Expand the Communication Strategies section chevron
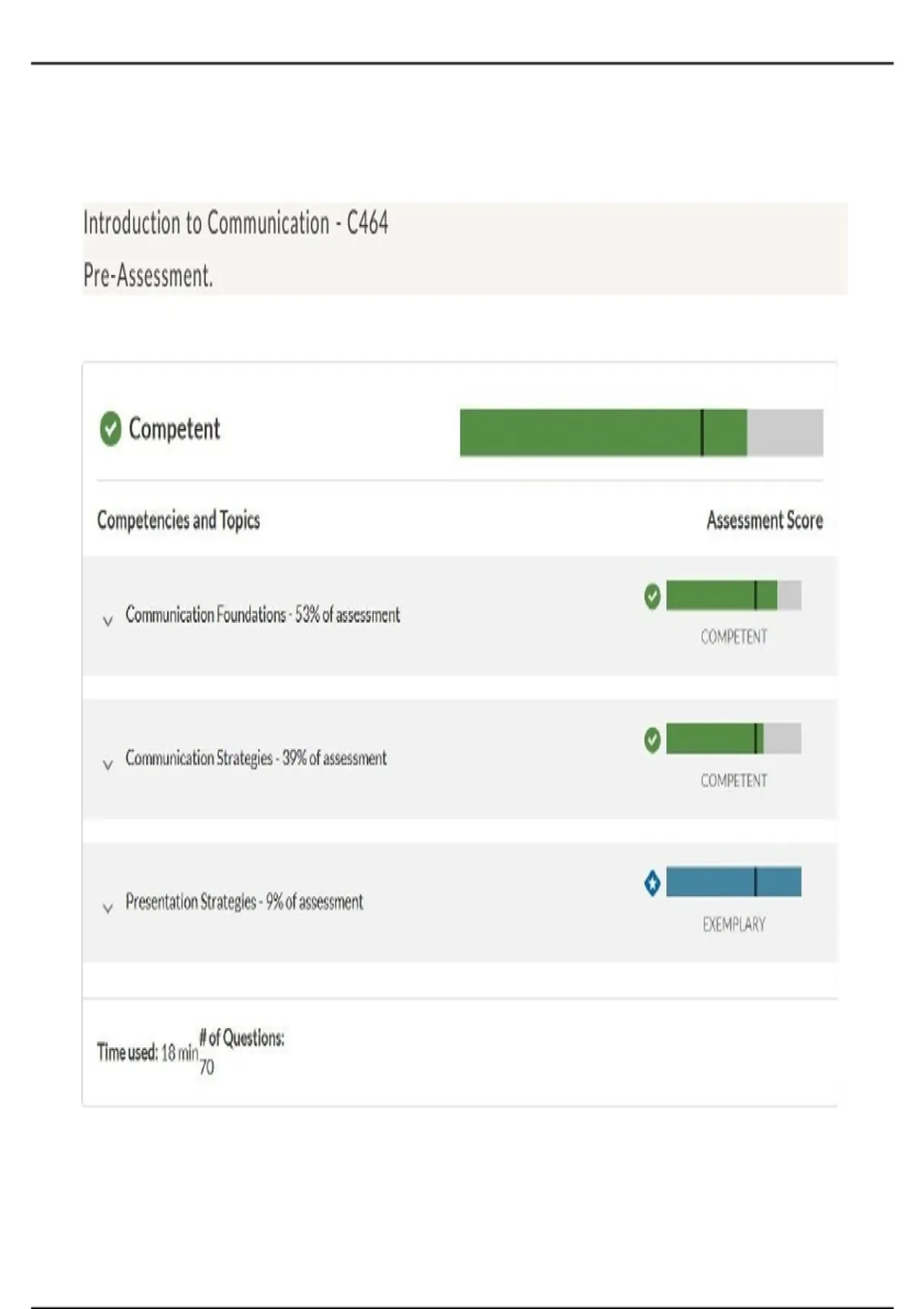This screenshot has height=1309, width=924. tap(108, 765)
